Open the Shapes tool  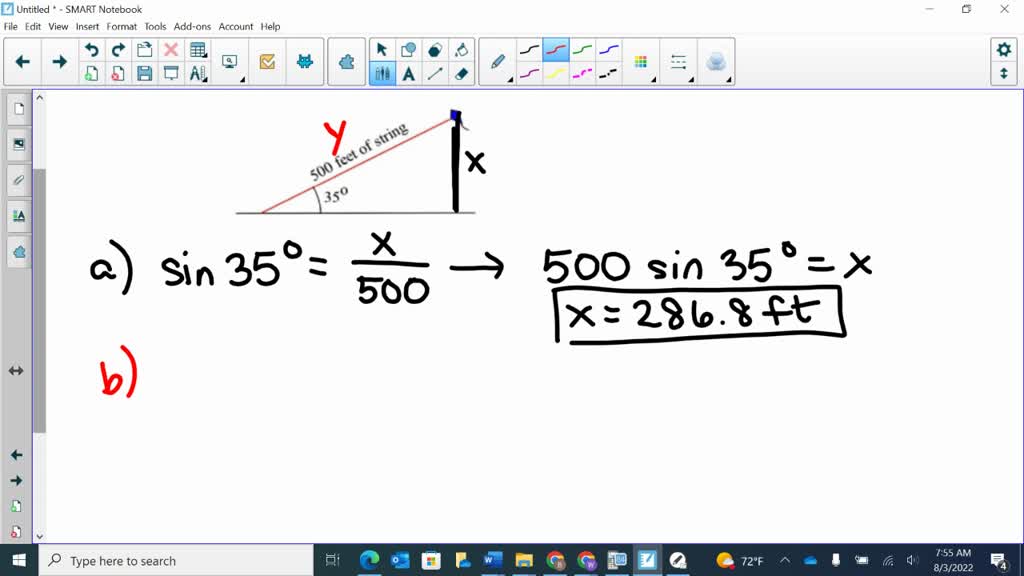(408, 48)
